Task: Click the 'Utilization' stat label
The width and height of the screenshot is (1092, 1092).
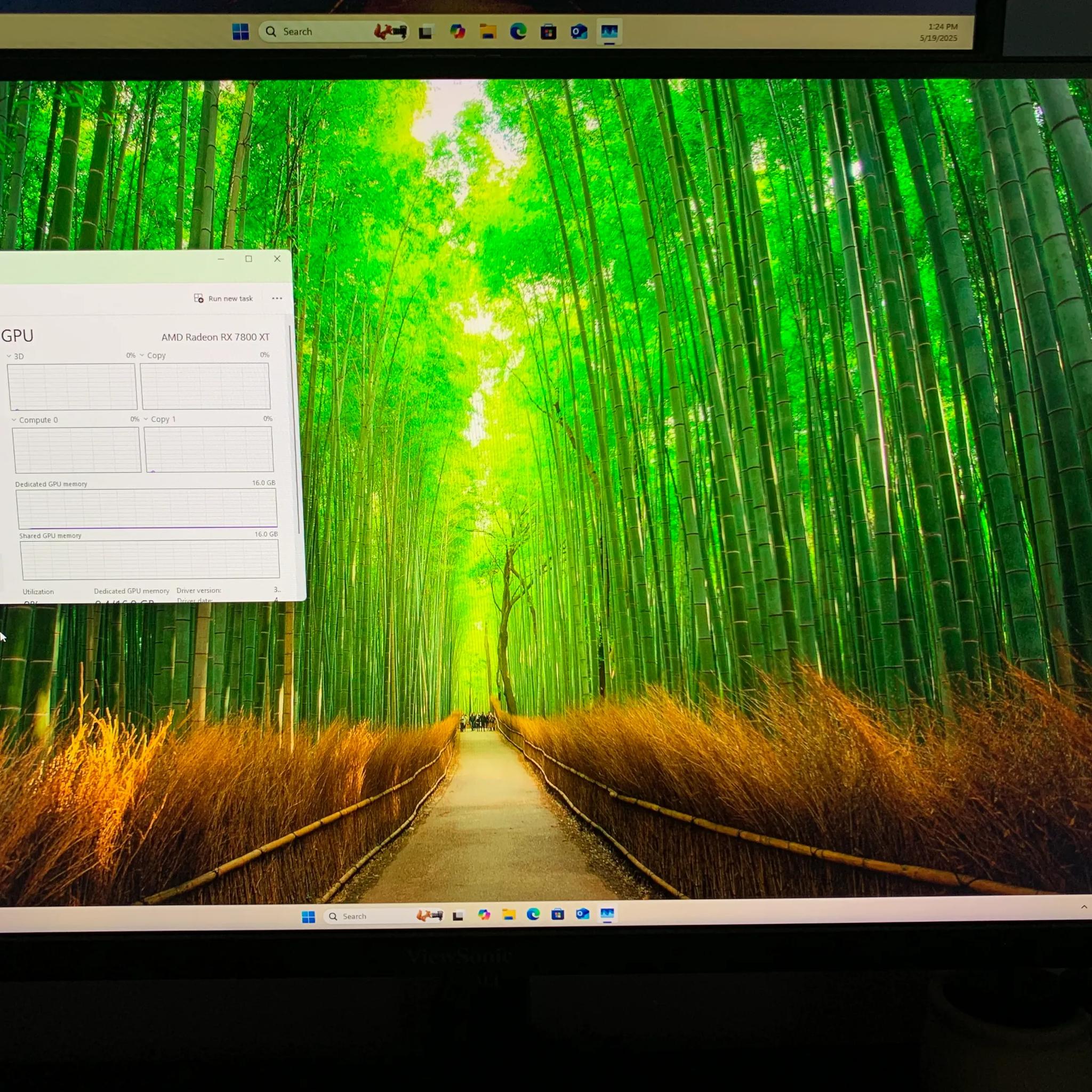Action: click(38, 592)
